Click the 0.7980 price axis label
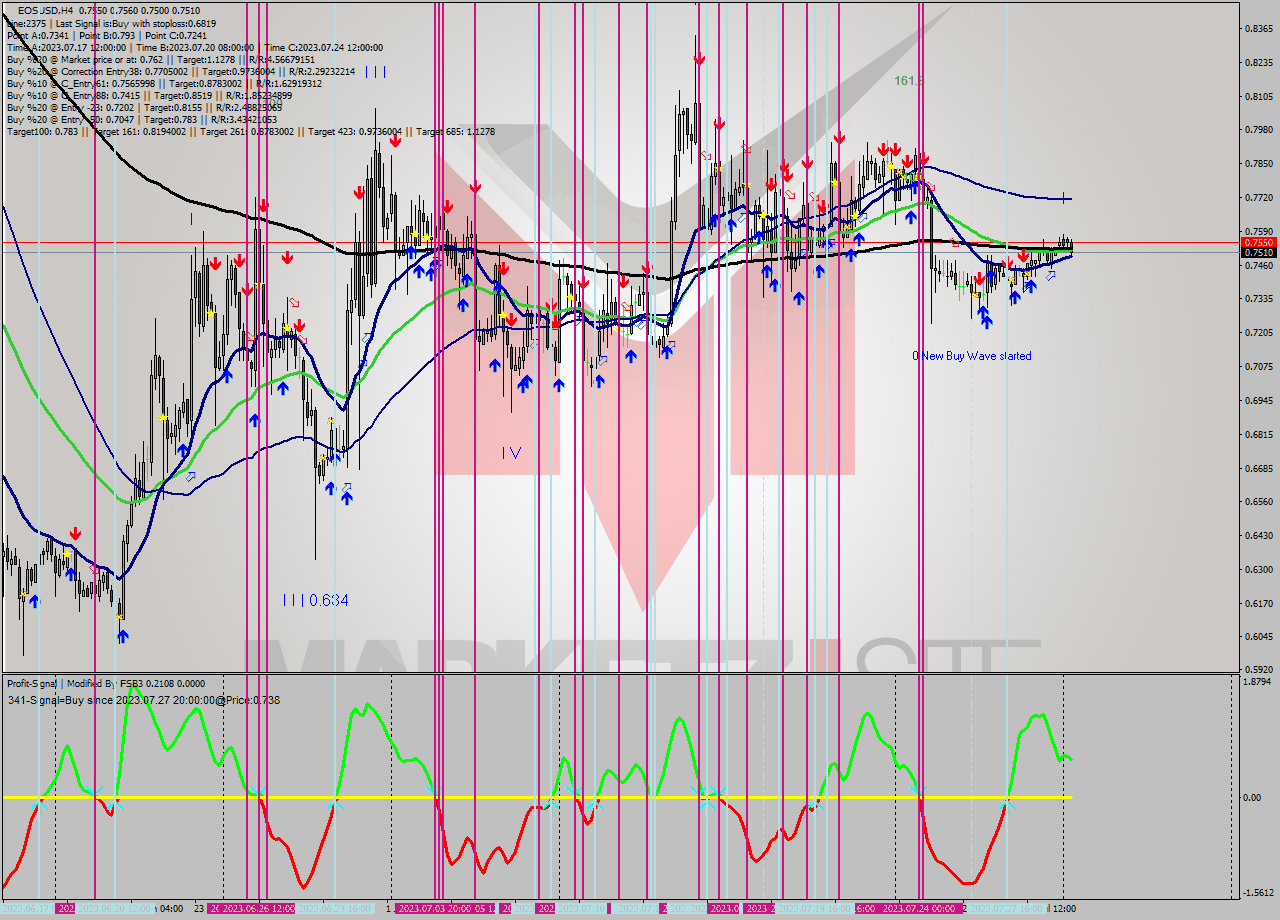The height and width of the screenshot is (920, 1280). pos(1258,130)
